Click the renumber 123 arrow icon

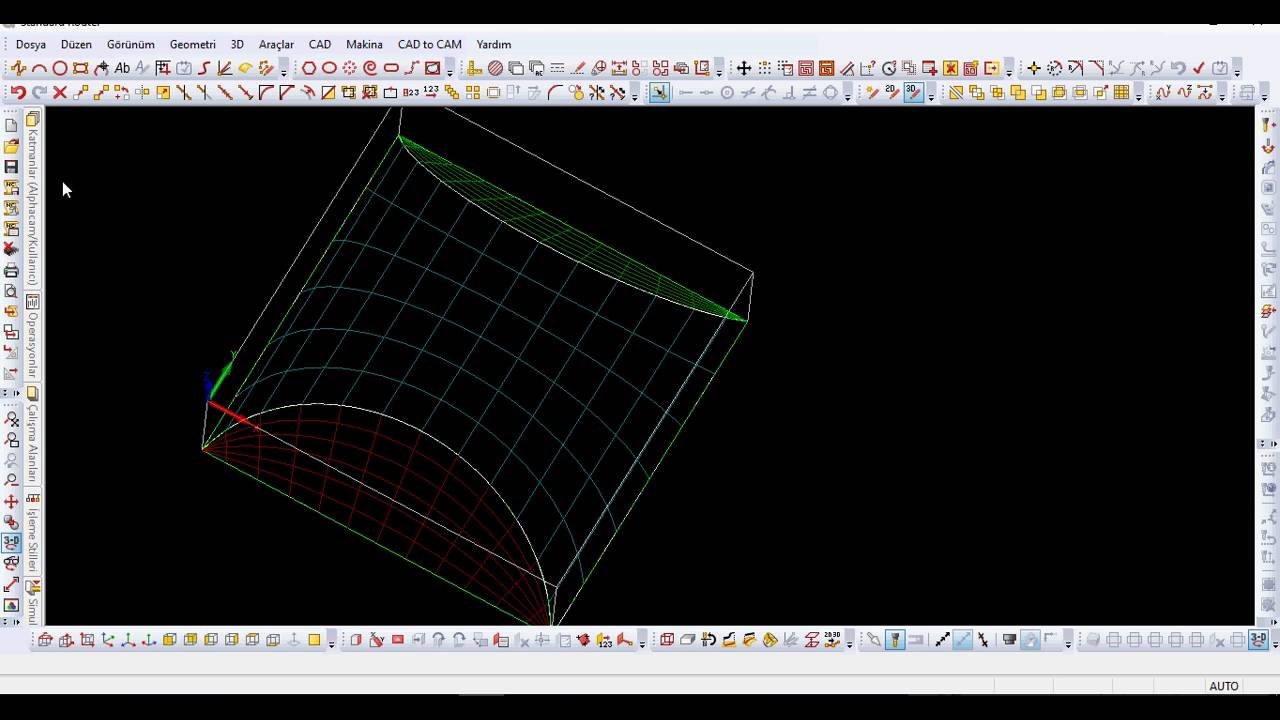[x=431, y=92]
